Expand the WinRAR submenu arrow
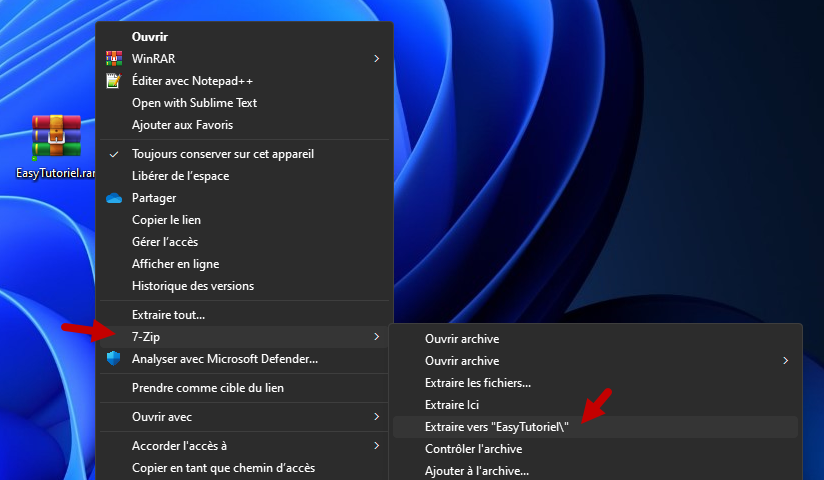824x480 pixels. (376, 58)
